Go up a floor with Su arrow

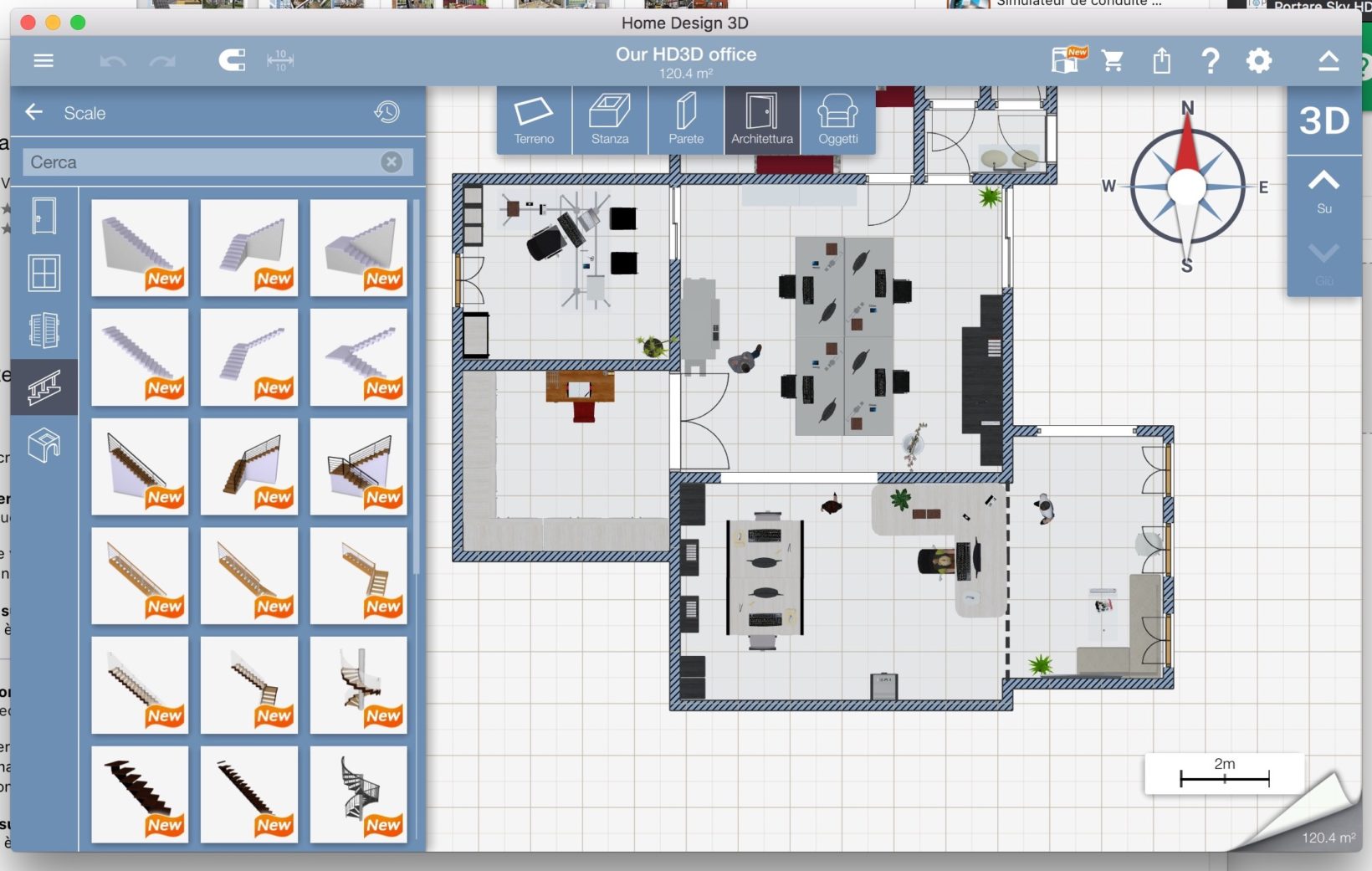click(x=1323, y=191)
